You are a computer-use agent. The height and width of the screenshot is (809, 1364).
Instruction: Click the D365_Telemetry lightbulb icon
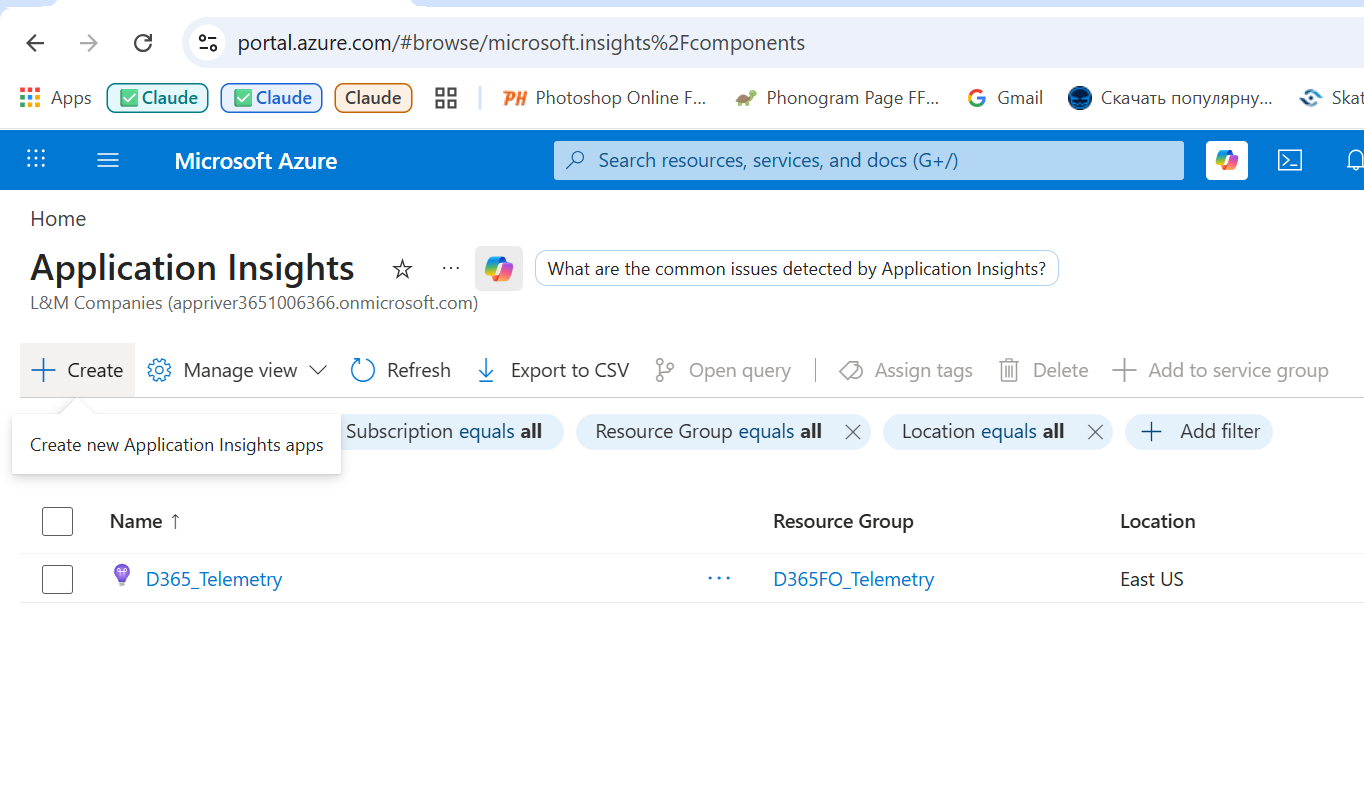point(122,575)
